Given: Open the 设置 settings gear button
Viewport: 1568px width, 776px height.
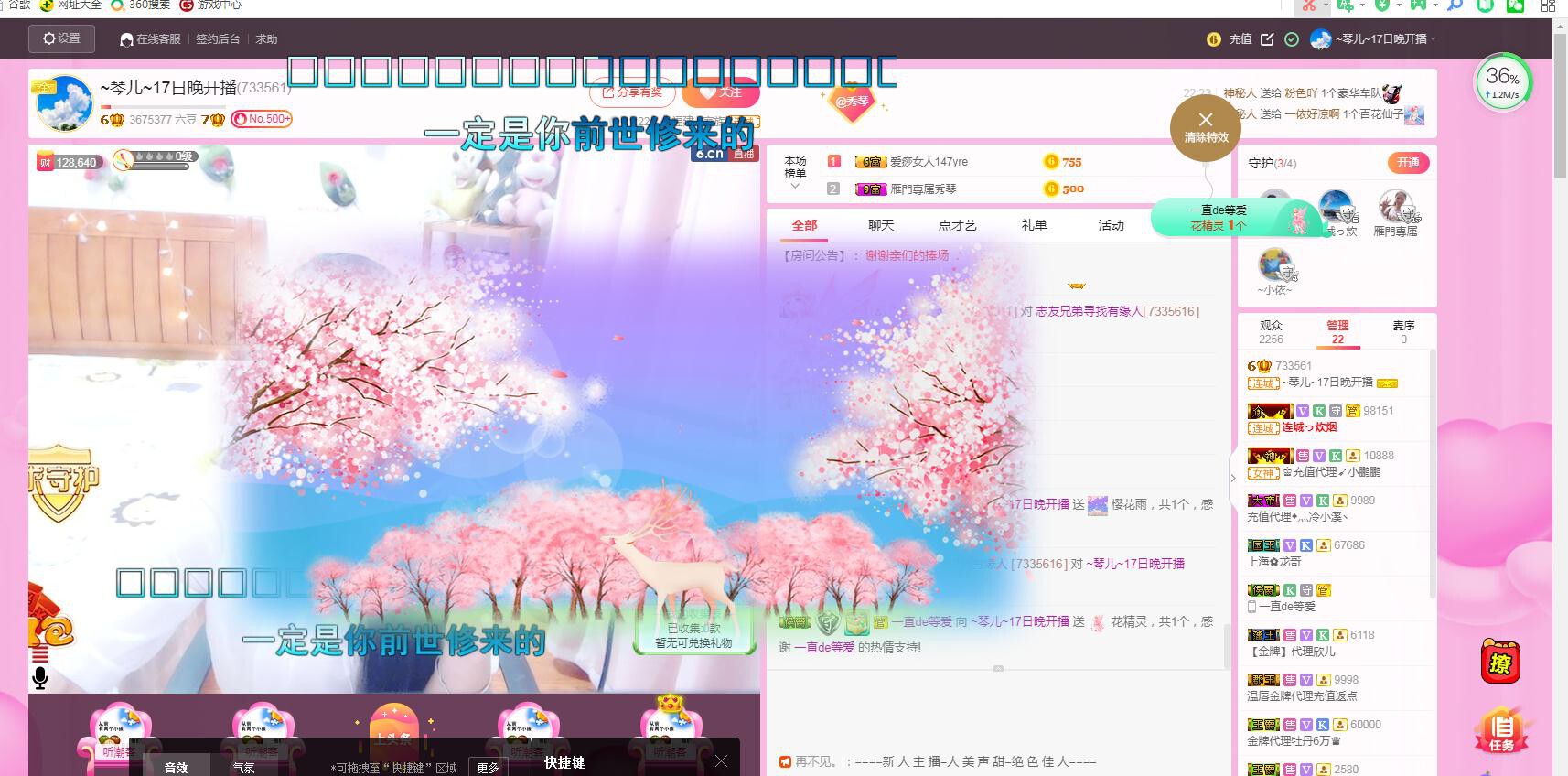Looking at the screenshot, I should 61,38.
